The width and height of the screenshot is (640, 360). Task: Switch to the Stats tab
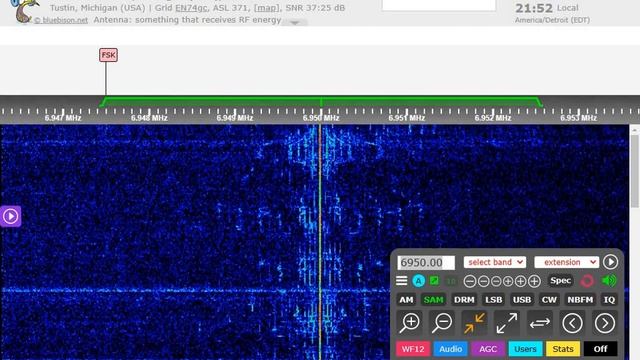point(563,349)
